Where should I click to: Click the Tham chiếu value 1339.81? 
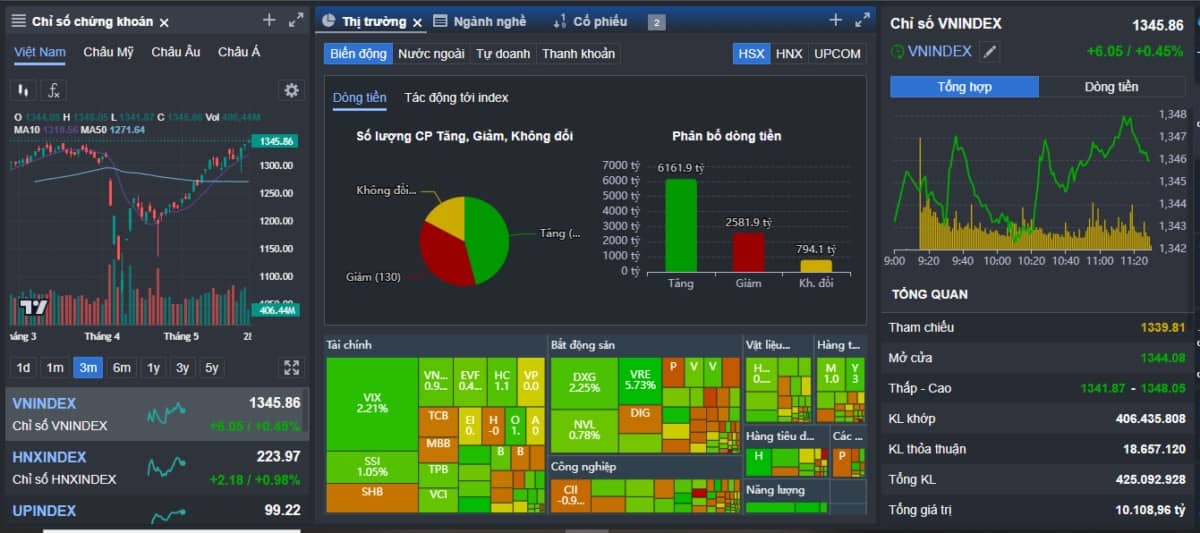pos(1163,328)
